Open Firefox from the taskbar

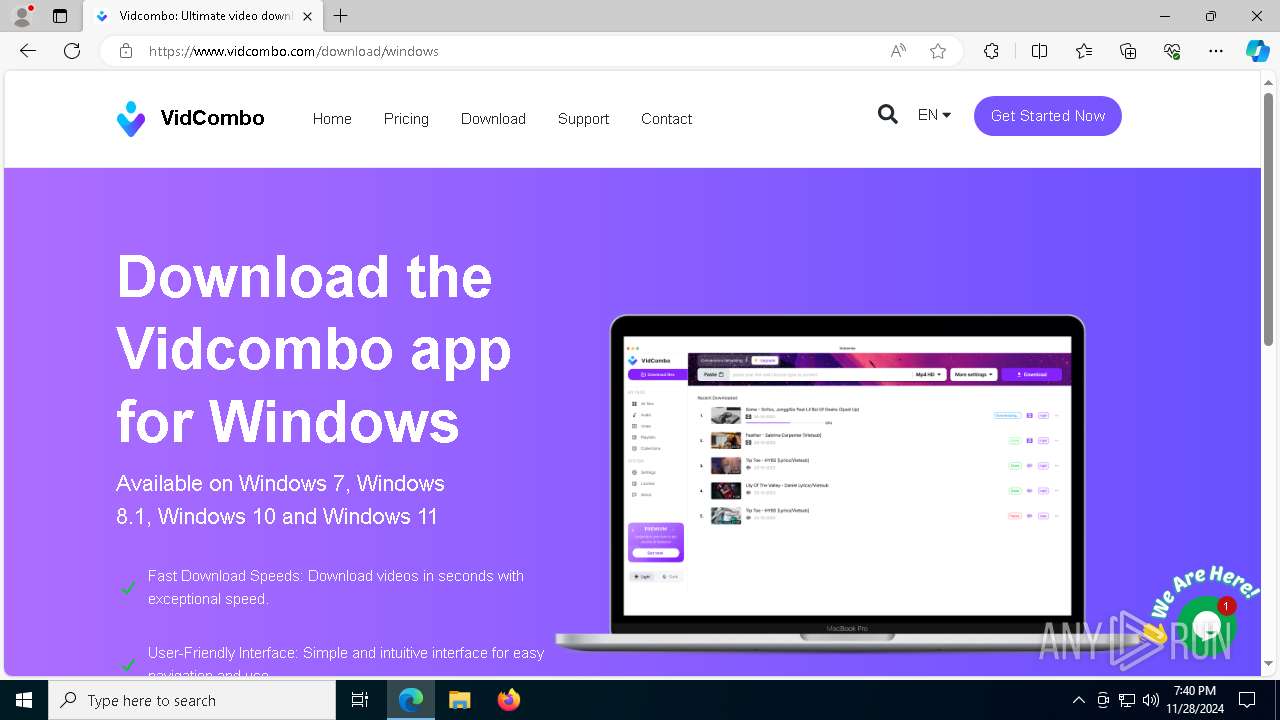tap(508, 700)
